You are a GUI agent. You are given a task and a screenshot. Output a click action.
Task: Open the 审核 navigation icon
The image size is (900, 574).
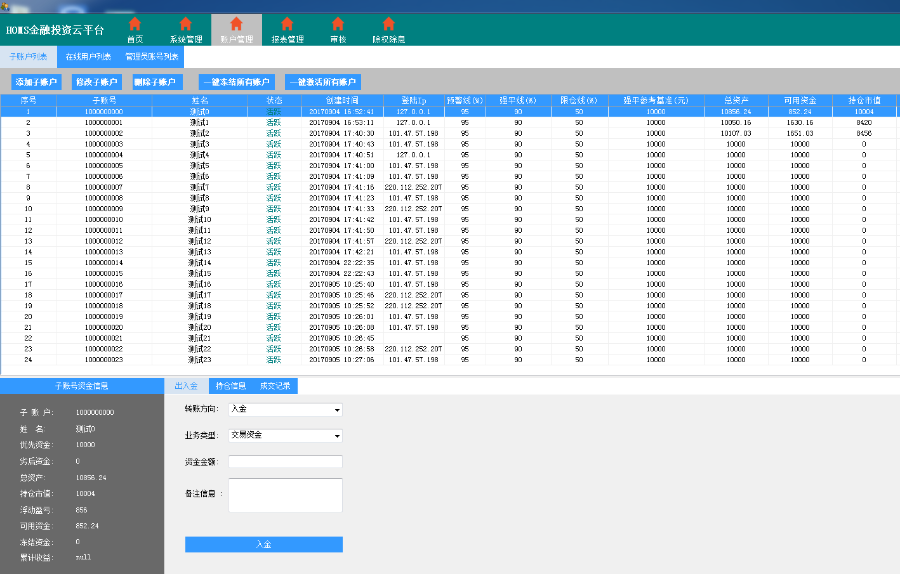click(338, 29)
